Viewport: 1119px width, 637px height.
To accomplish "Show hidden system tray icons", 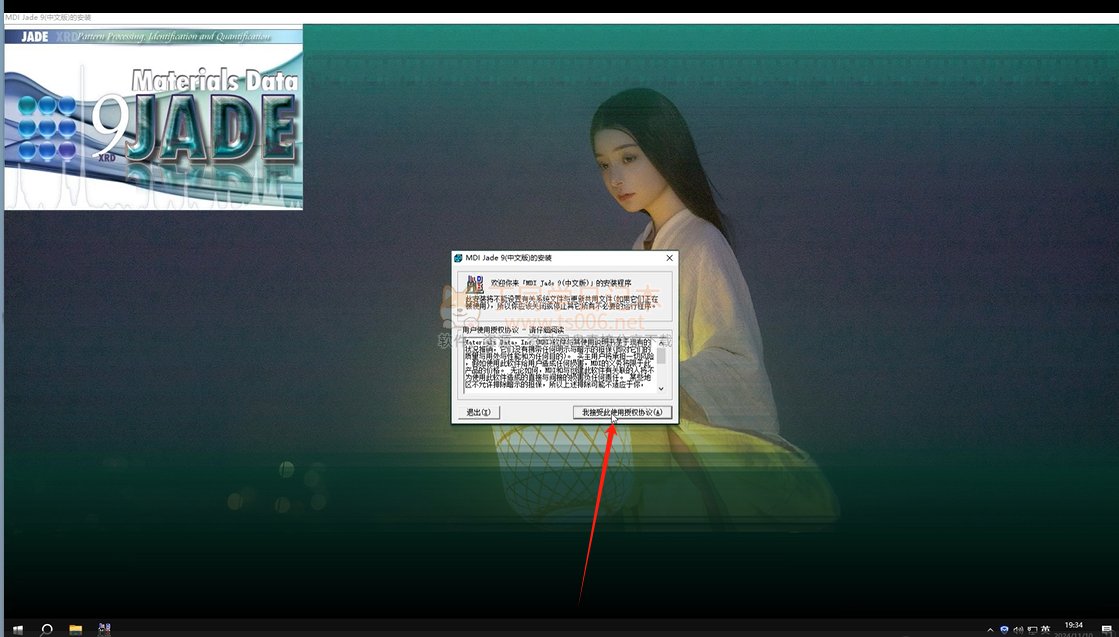I will [990, 630].
